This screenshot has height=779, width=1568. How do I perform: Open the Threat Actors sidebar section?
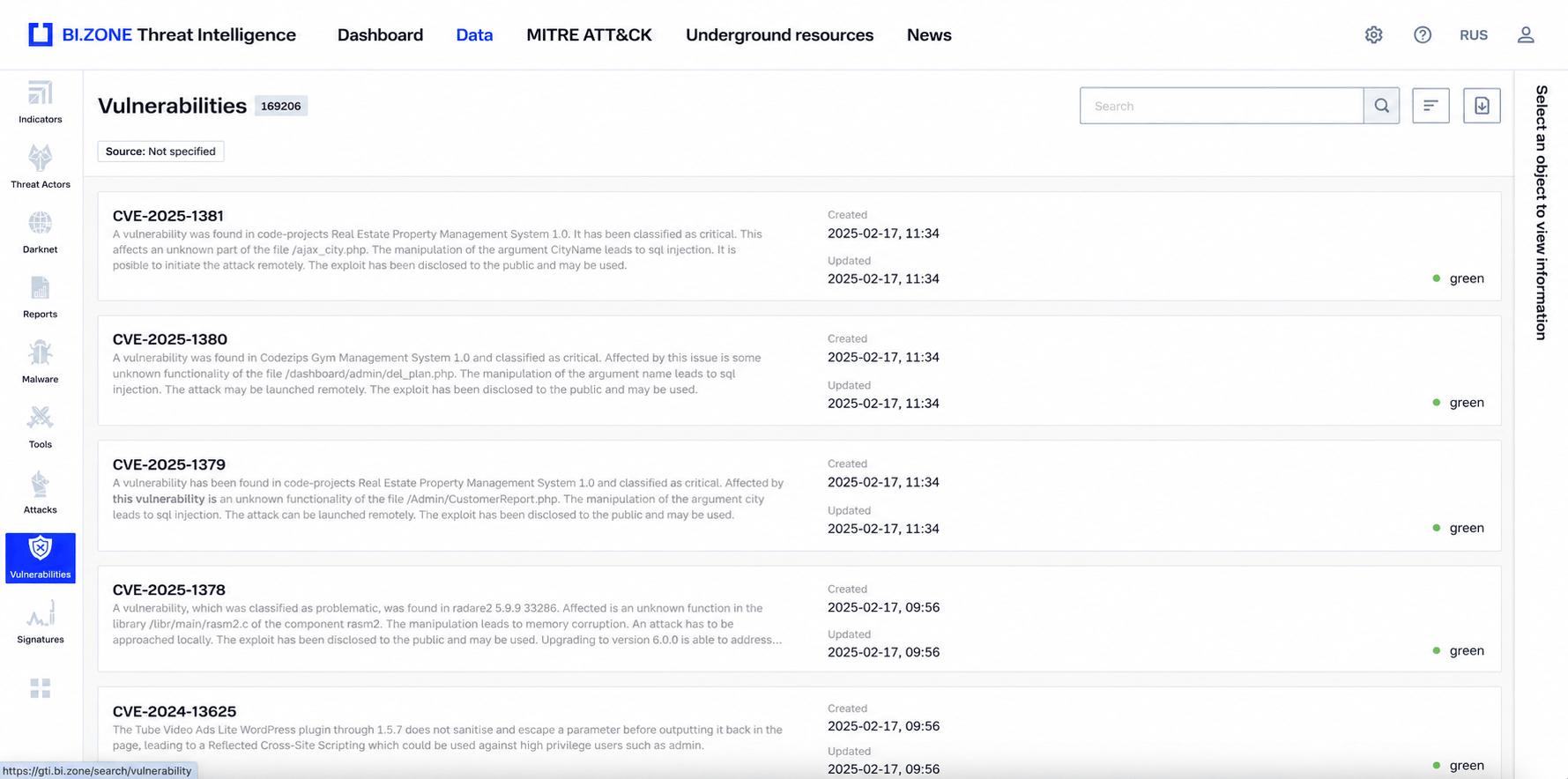point(41,167)
